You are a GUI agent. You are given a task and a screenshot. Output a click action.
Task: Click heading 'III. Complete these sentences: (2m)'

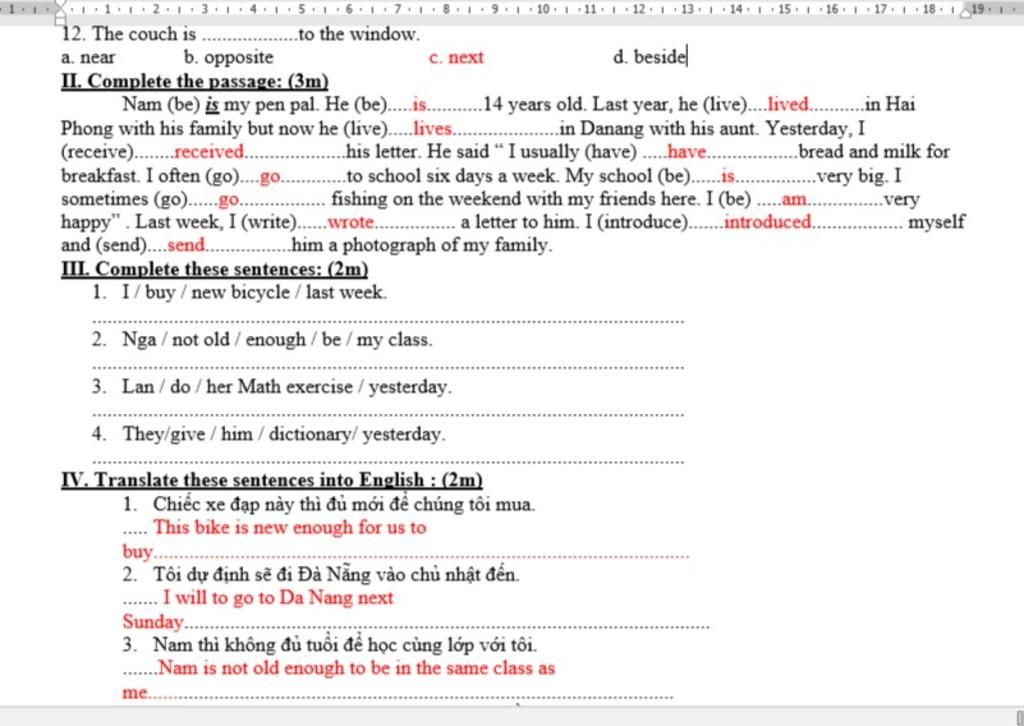click(215, 269)
